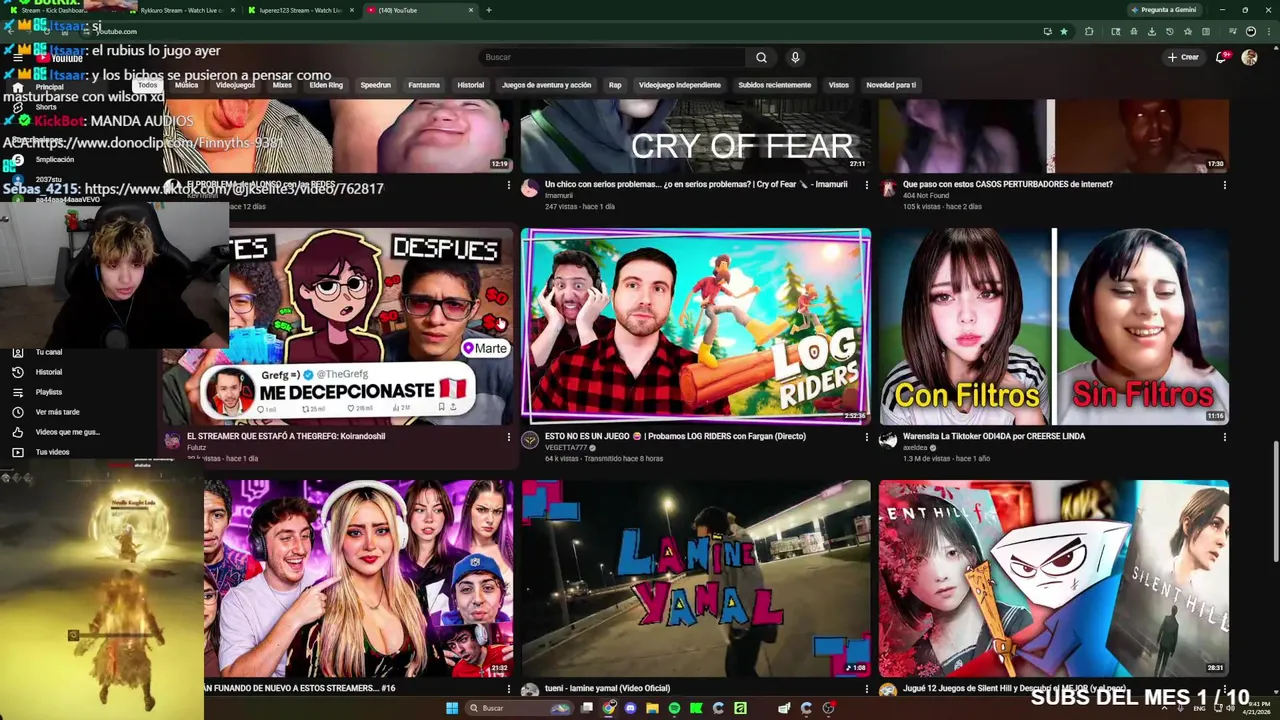Open the browser history clock icon
Viewport: 1280px width, 720px height.
(1170, 31)
